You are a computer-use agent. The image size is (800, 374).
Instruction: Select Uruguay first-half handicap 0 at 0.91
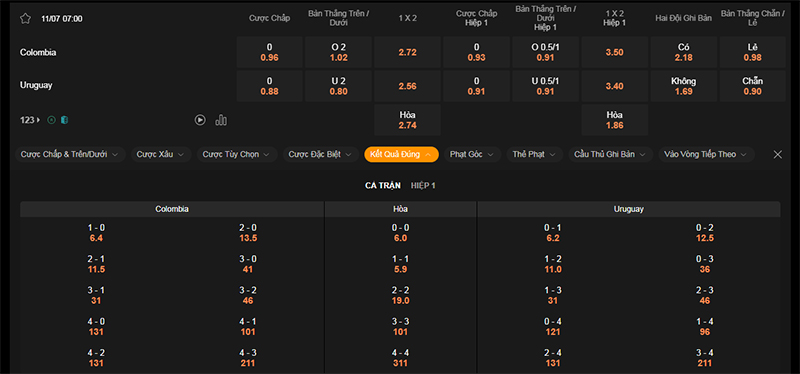pos(477,86)
